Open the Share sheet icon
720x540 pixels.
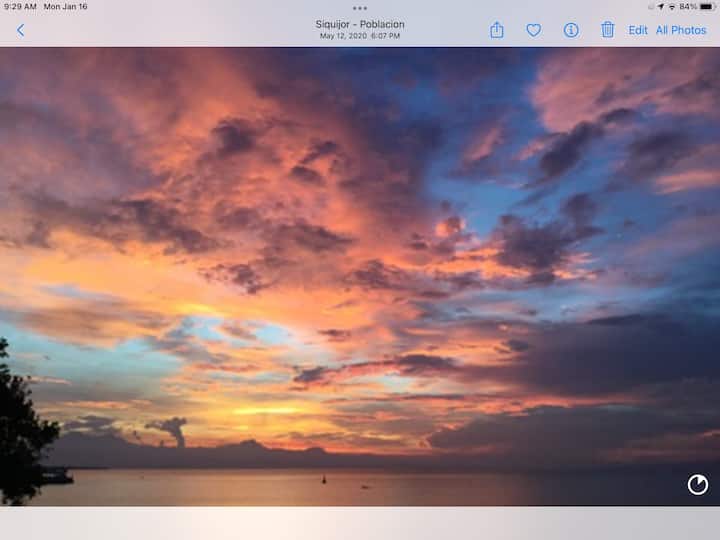pos(497,30)
